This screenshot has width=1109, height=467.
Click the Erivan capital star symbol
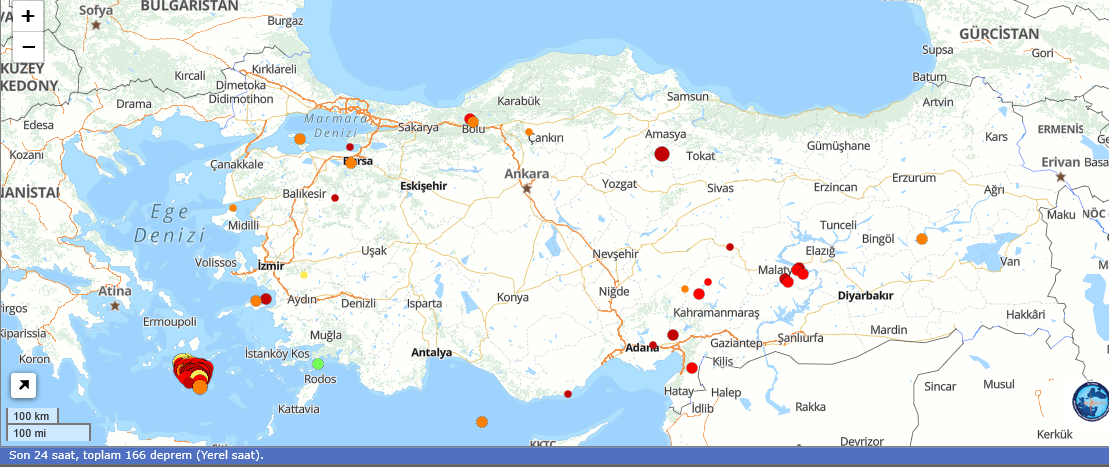click(x=1060, y=176)
